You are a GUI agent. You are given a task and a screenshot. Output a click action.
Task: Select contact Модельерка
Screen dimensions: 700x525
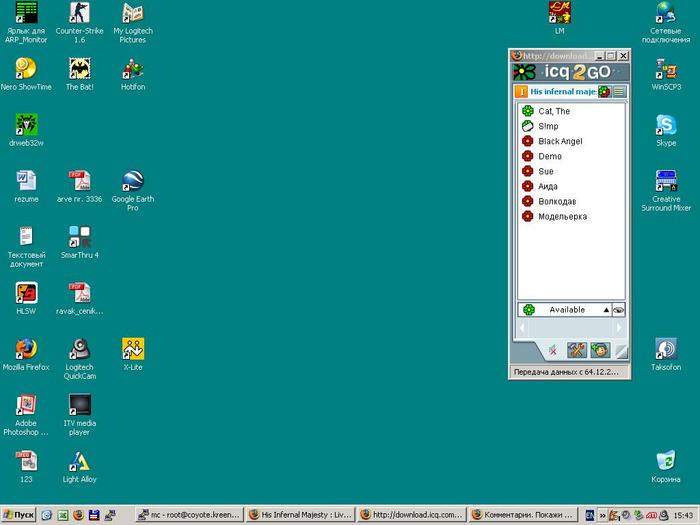click(x=571, y=217)
